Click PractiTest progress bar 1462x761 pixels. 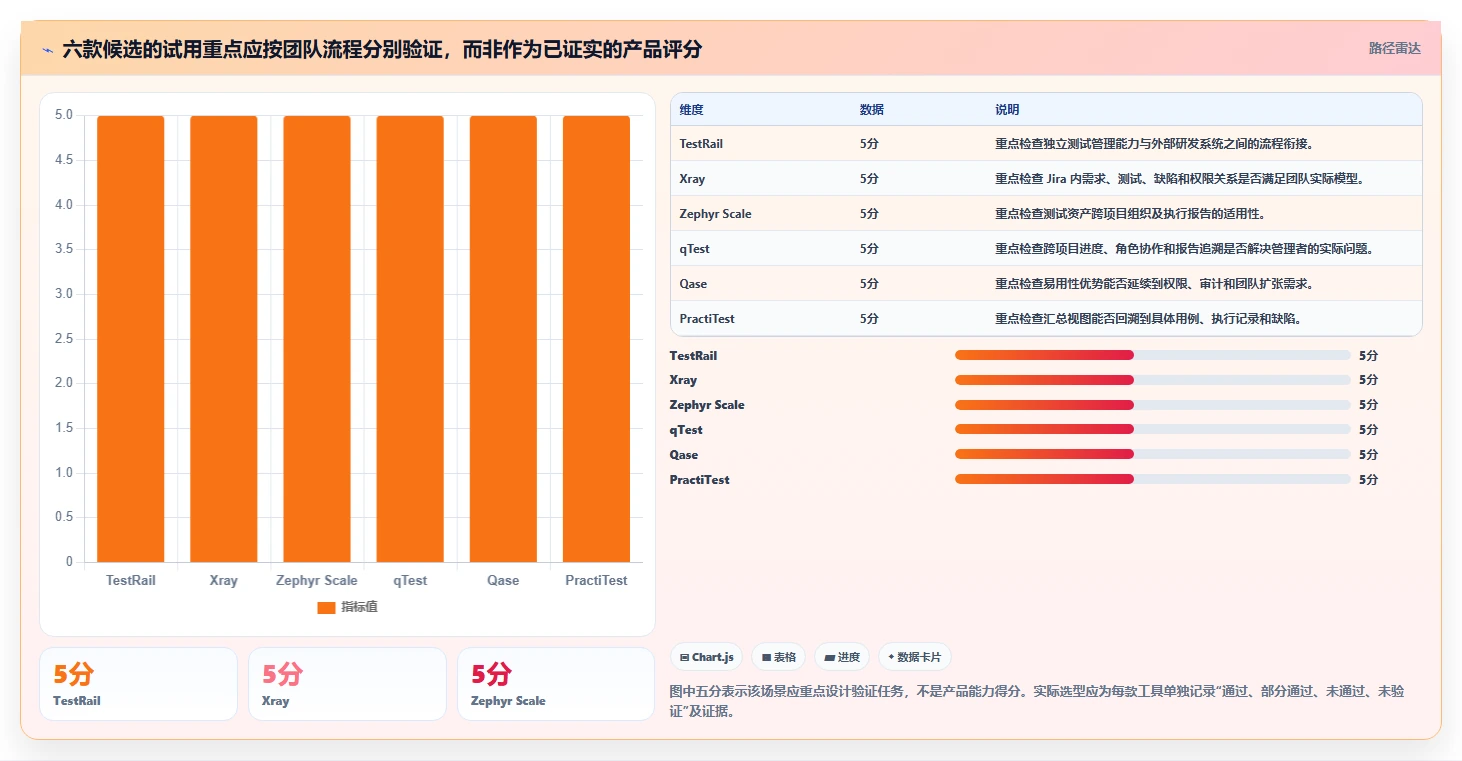point(1152,479)
